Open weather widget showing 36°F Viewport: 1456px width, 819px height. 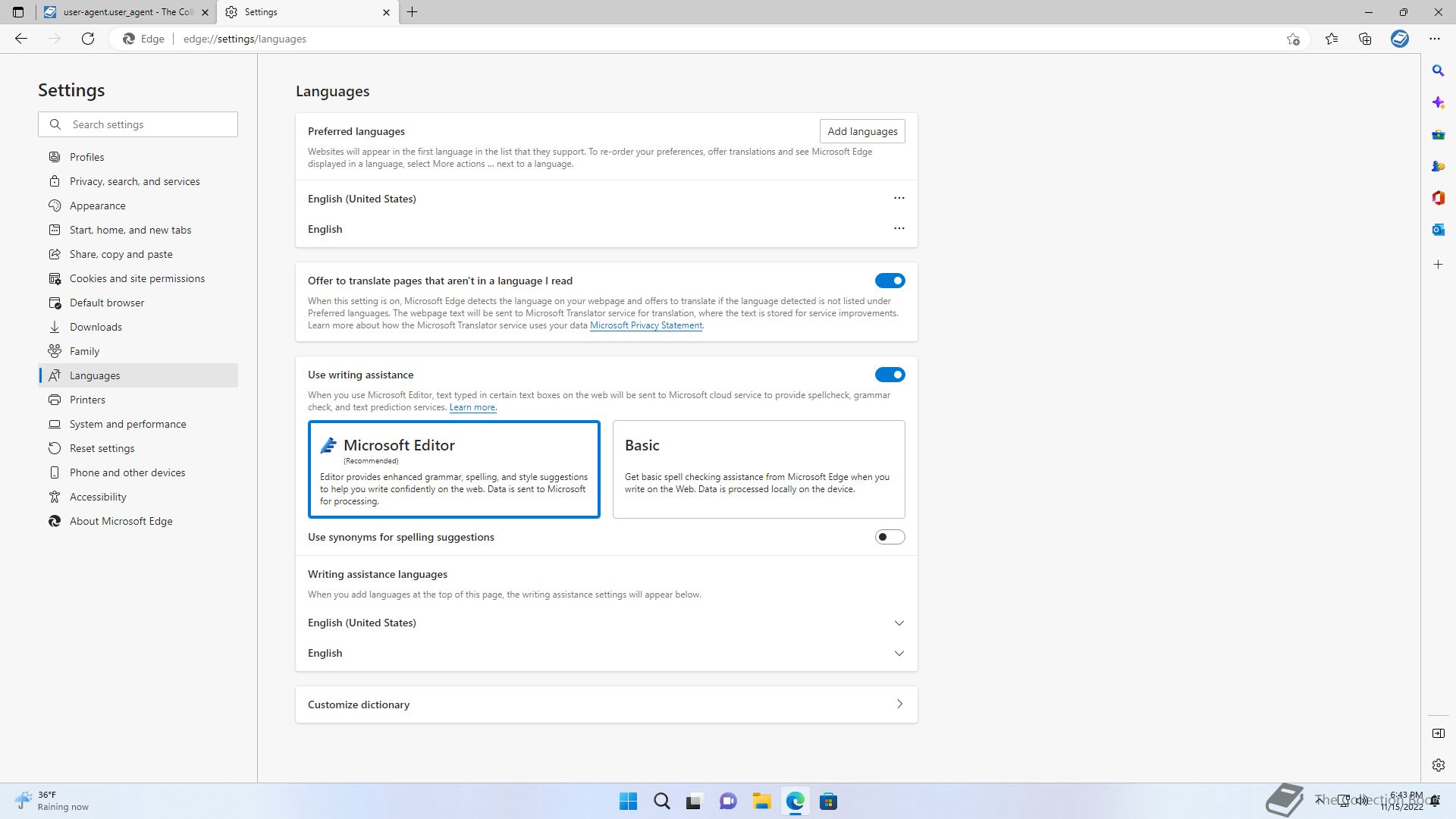(52, 801)
